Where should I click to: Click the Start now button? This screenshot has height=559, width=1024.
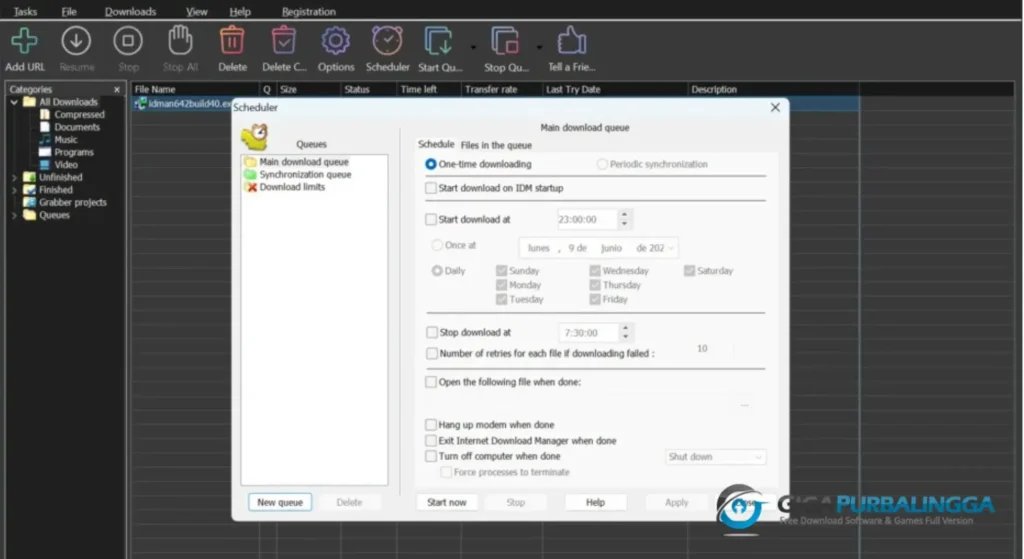447,502
